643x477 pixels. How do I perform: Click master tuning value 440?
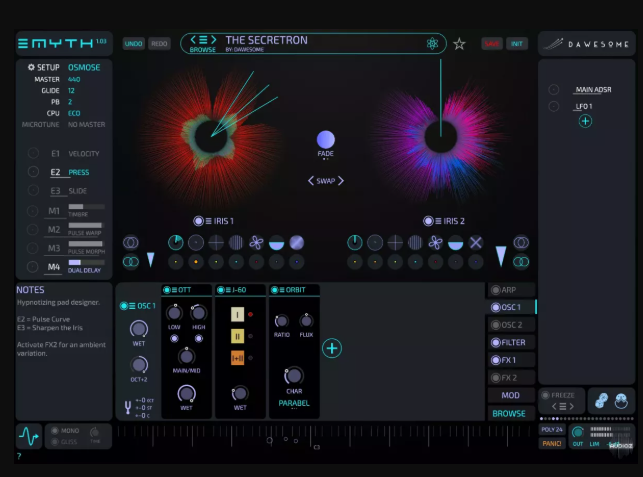(x=74, y=79)
